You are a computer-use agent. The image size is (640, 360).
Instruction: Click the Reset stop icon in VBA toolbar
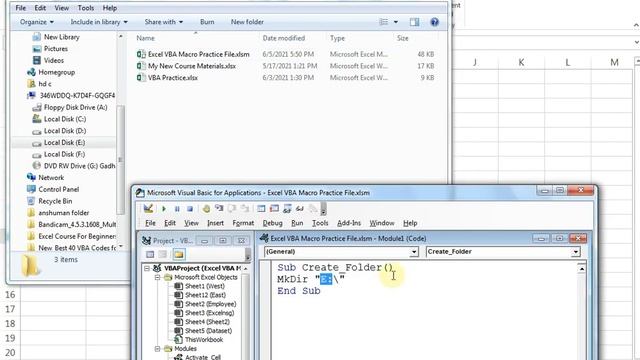190,209
